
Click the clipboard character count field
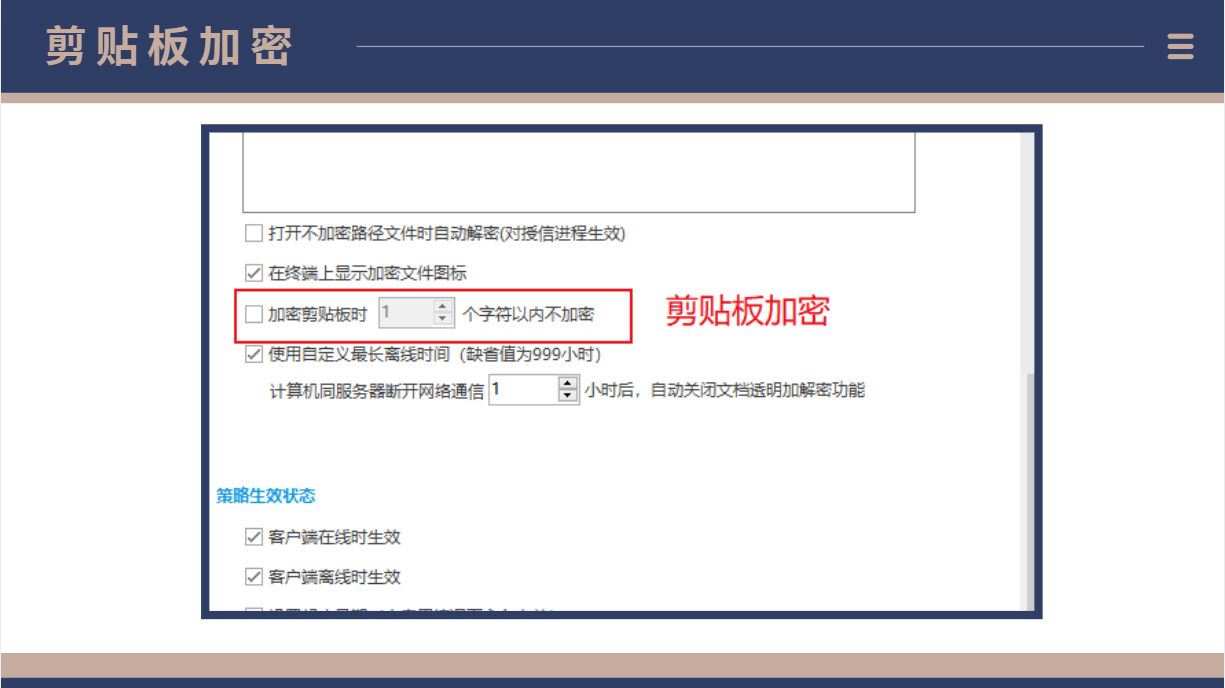405,314
